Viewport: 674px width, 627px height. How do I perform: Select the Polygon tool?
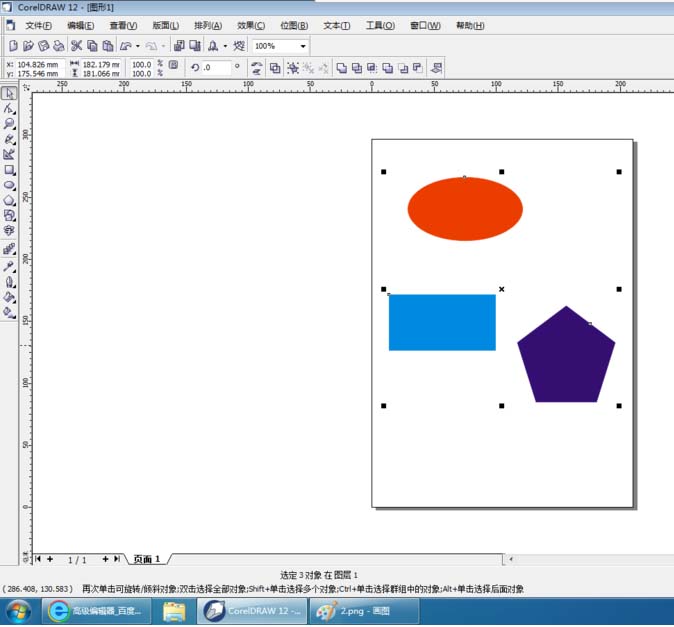point(9,200)
